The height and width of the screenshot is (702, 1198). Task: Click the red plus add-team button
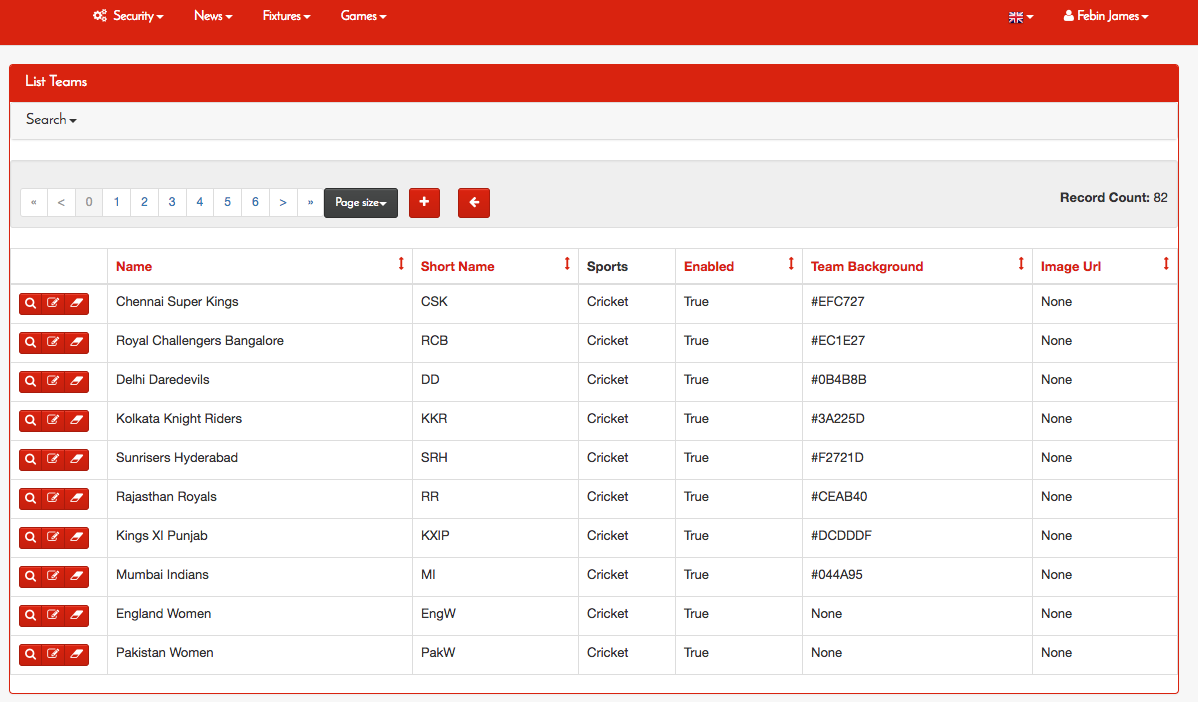point(424,202)
